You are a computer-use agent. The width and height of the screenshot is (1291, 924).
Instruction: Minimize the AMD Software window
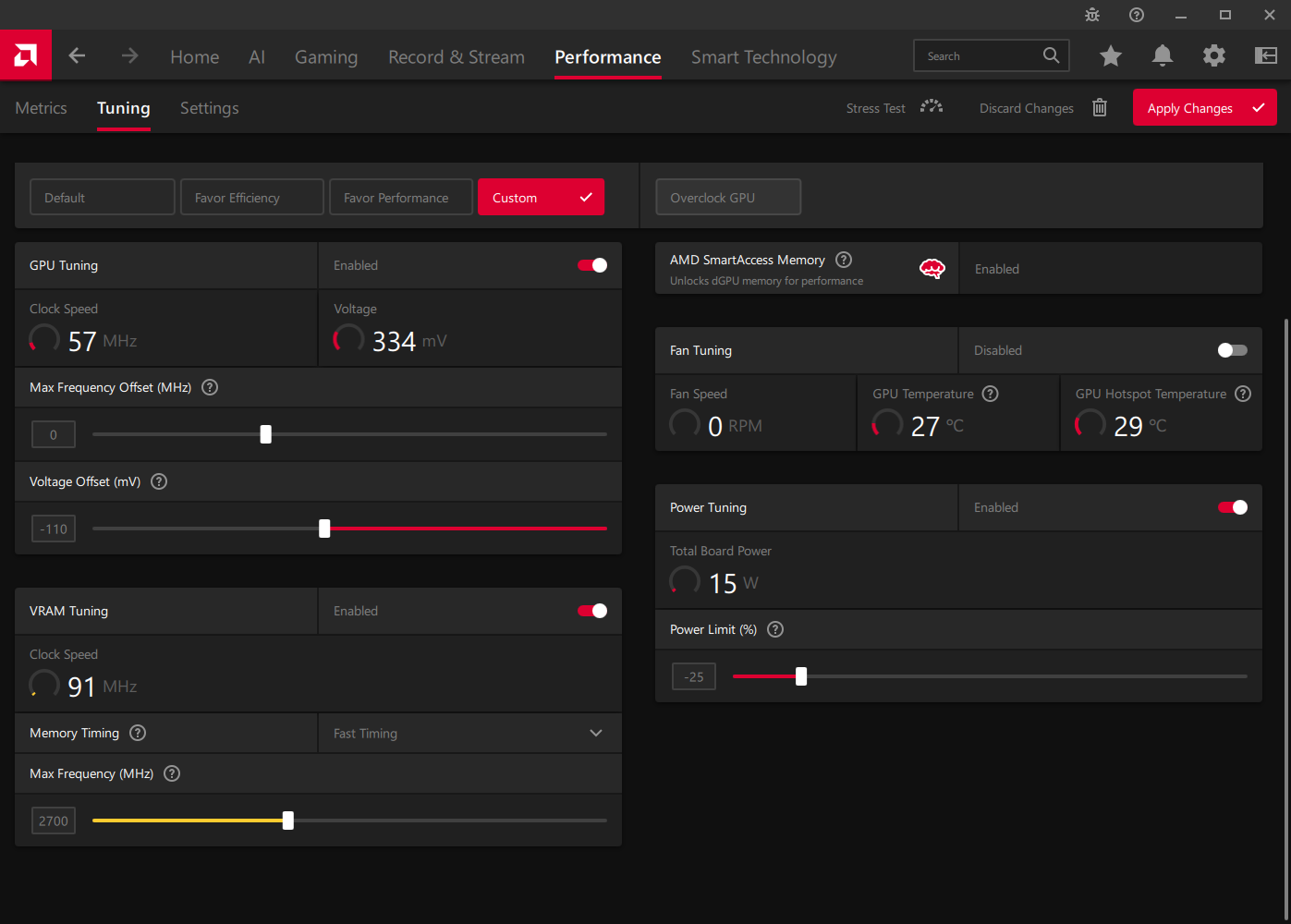[x=1181, y=15]
